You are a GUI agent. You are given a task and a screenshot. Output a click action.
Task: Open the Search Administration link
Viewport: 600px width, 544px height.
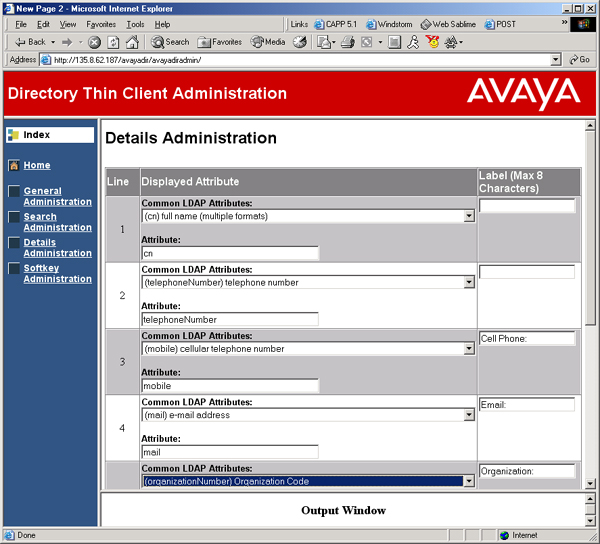coord(57,222)
